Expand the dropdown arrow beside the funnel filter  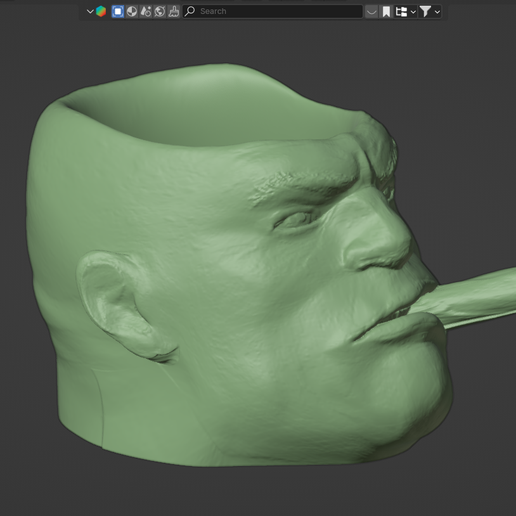[x=437, y=12]
